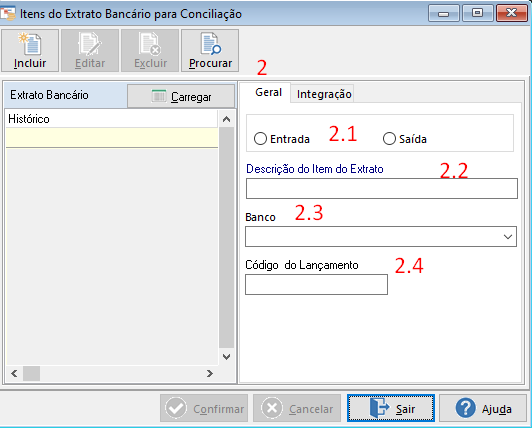The image size is (532, 428).
Task: Exit the window with the Sair button
Action: point(391,408)
